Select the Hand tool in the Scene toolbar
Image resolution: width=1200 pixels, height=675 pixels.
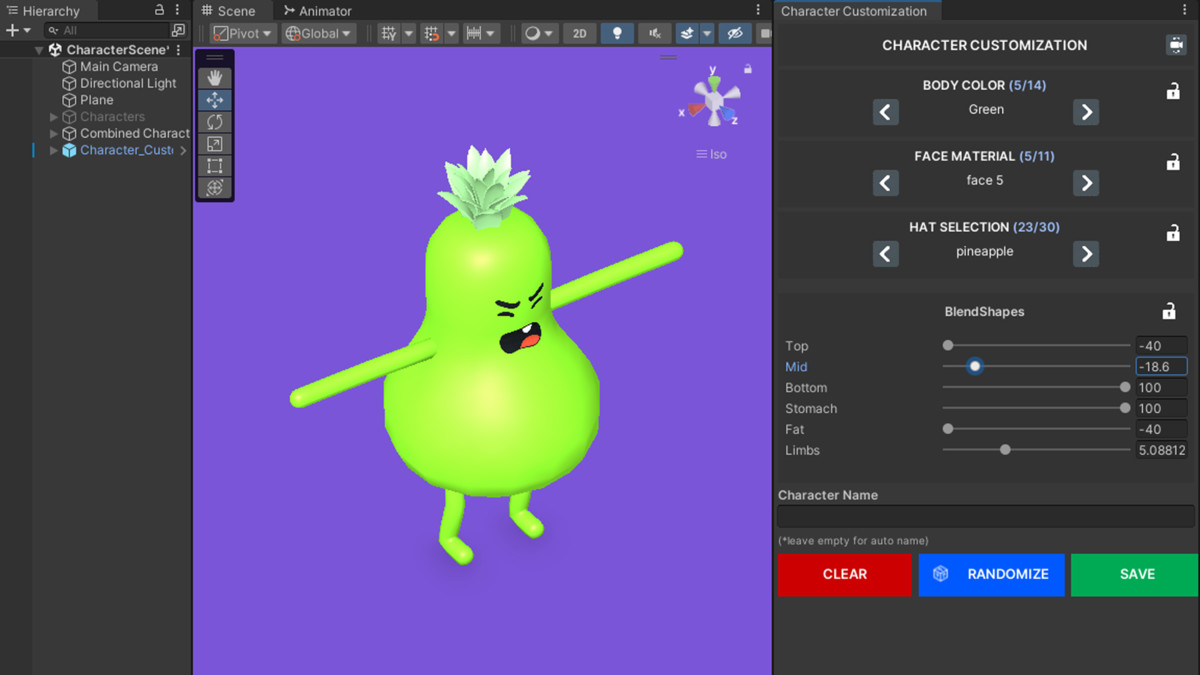[x=214, y=77]
